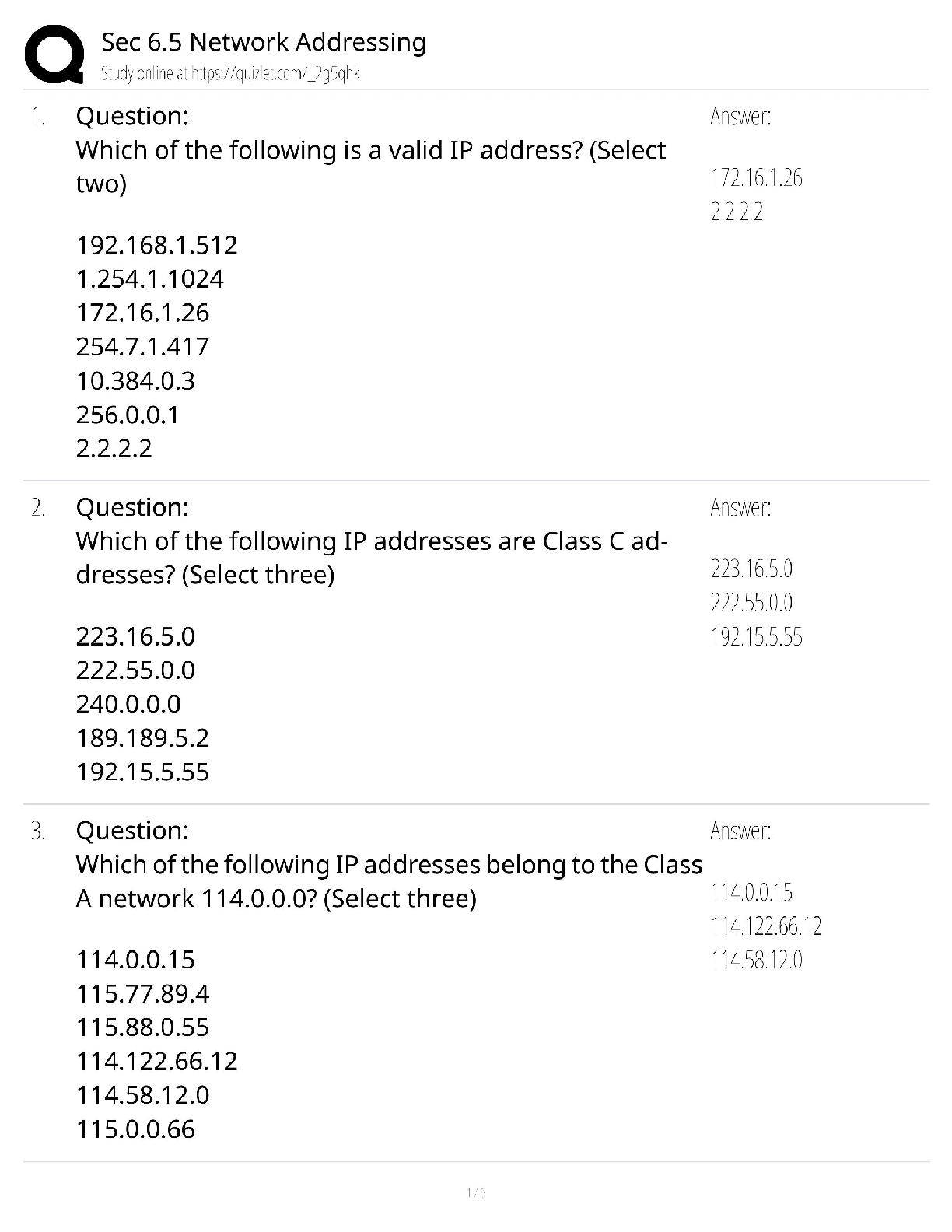Click the question number 3 marker
This screenshot has width=952, height=1232.
(x=37, y=831)
